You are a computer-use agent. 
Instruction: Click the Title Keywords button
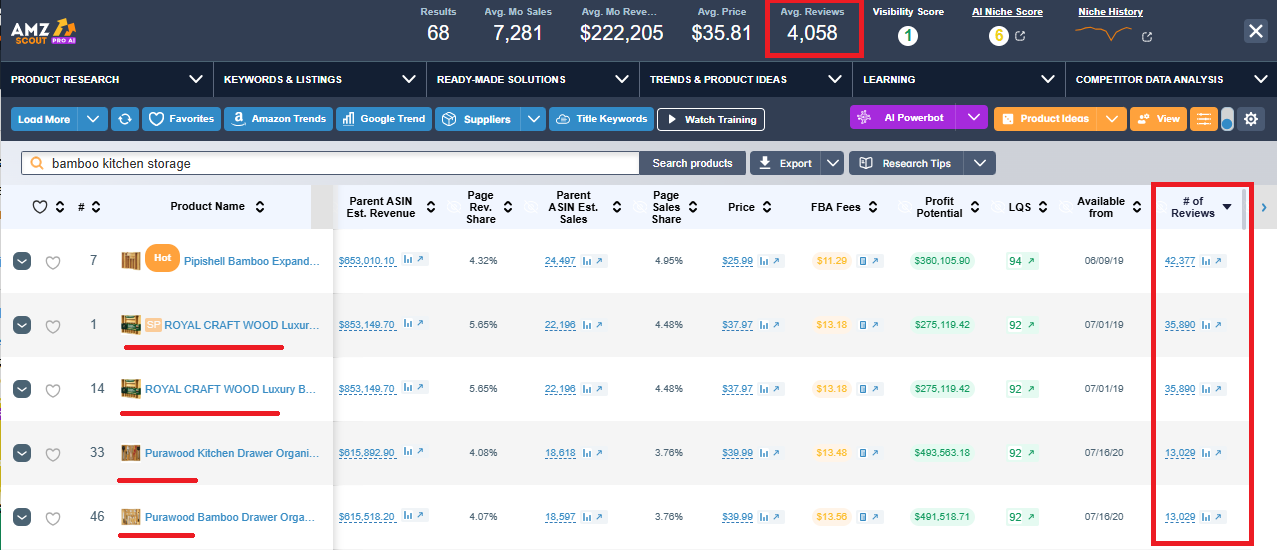[601, 119]
